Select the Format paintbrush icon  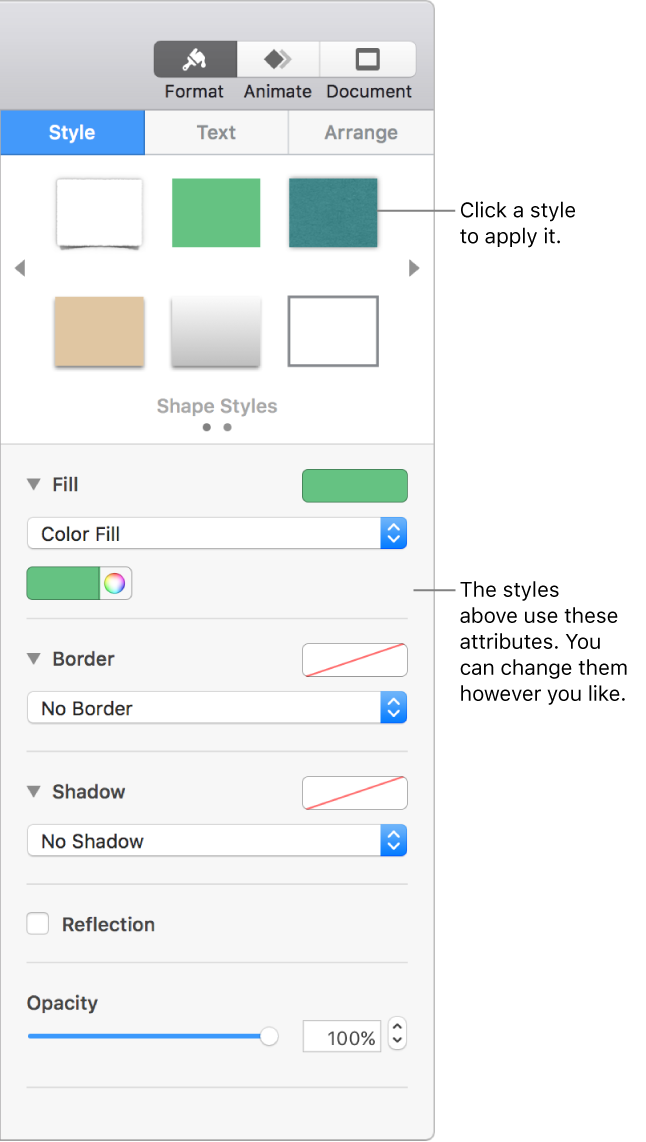click(194, 59)
